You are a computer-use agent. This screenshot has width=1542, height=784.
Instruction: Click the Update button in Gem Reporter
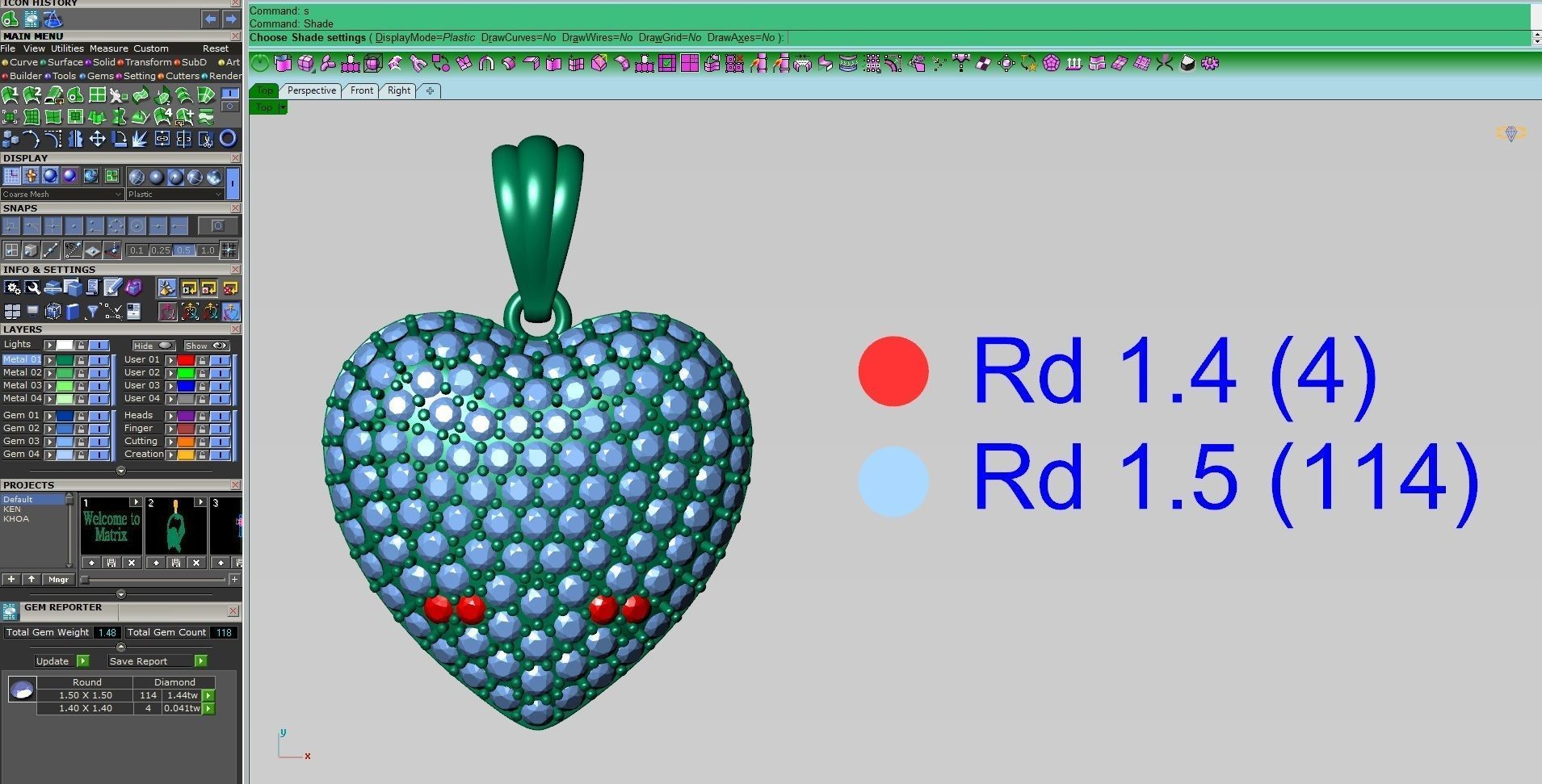pyautogui.click(x=61, y=661)
